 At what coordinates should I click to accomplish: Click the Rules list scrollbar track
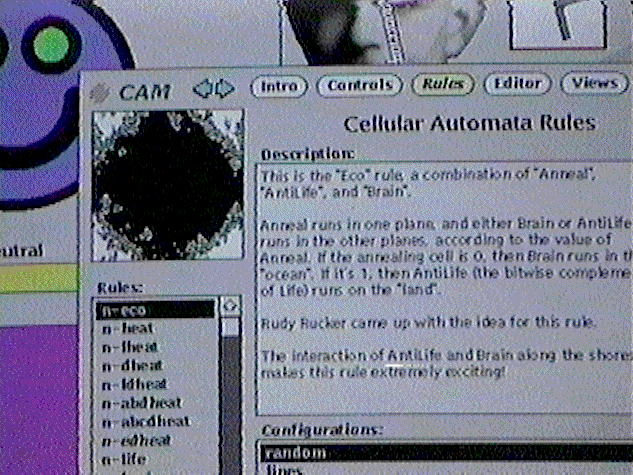click(231, 404)
